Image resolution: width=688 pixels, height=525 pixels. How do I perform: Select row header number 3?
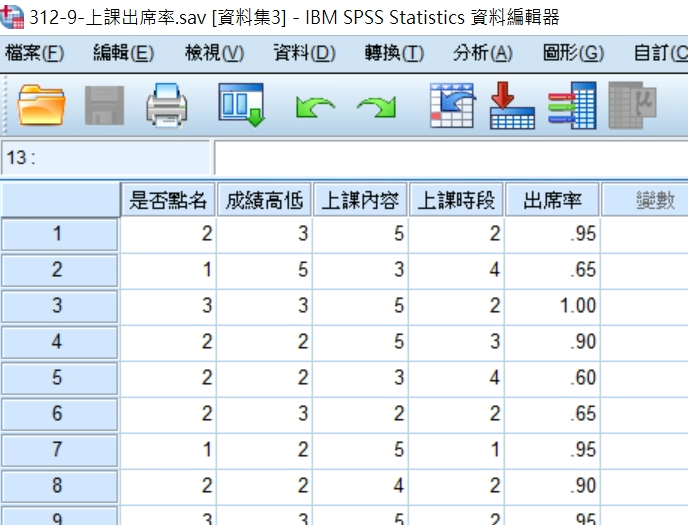click(58, 306)
